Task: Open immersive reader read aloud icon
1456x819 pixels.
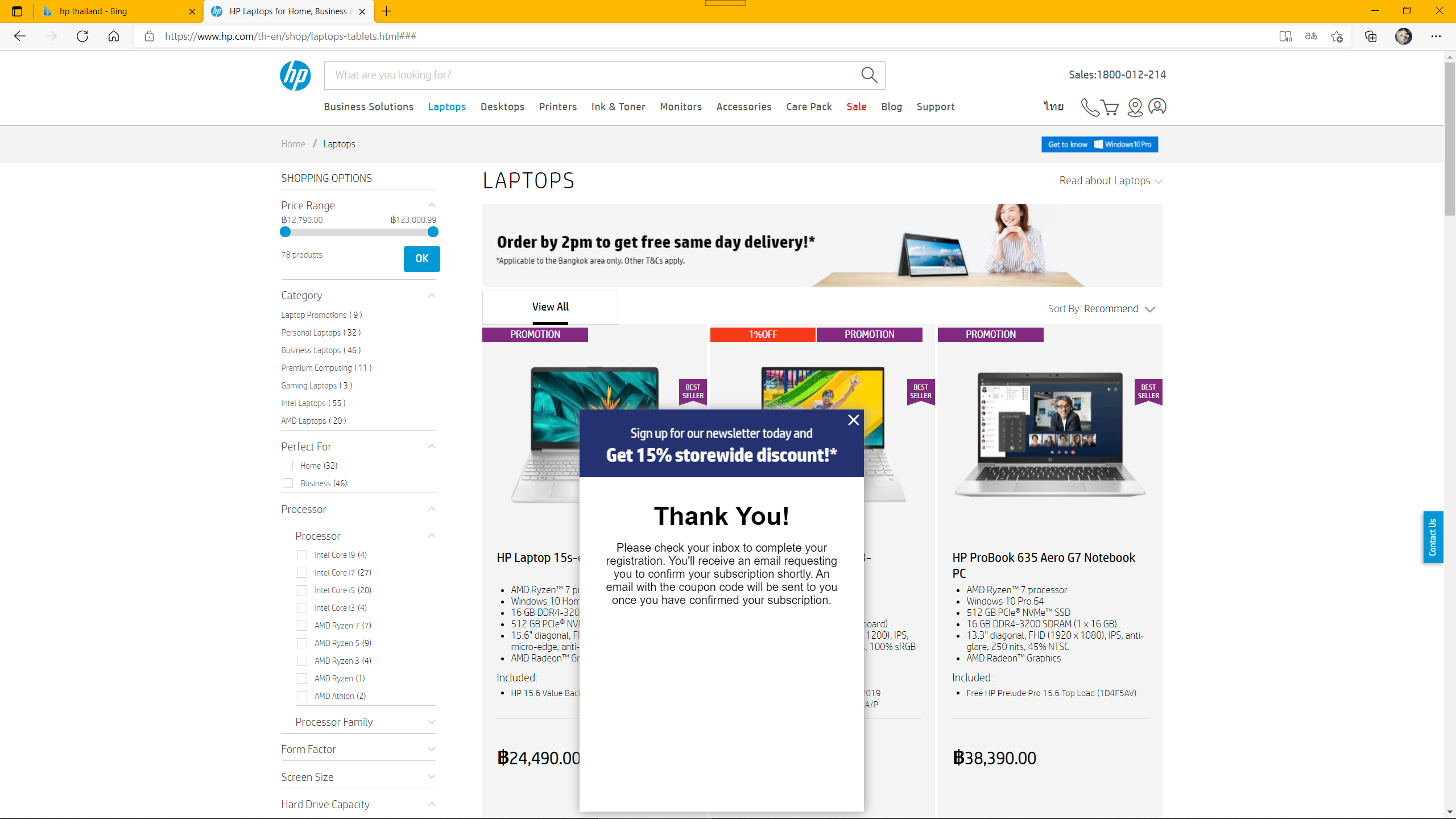Action: pos(1285,36)
